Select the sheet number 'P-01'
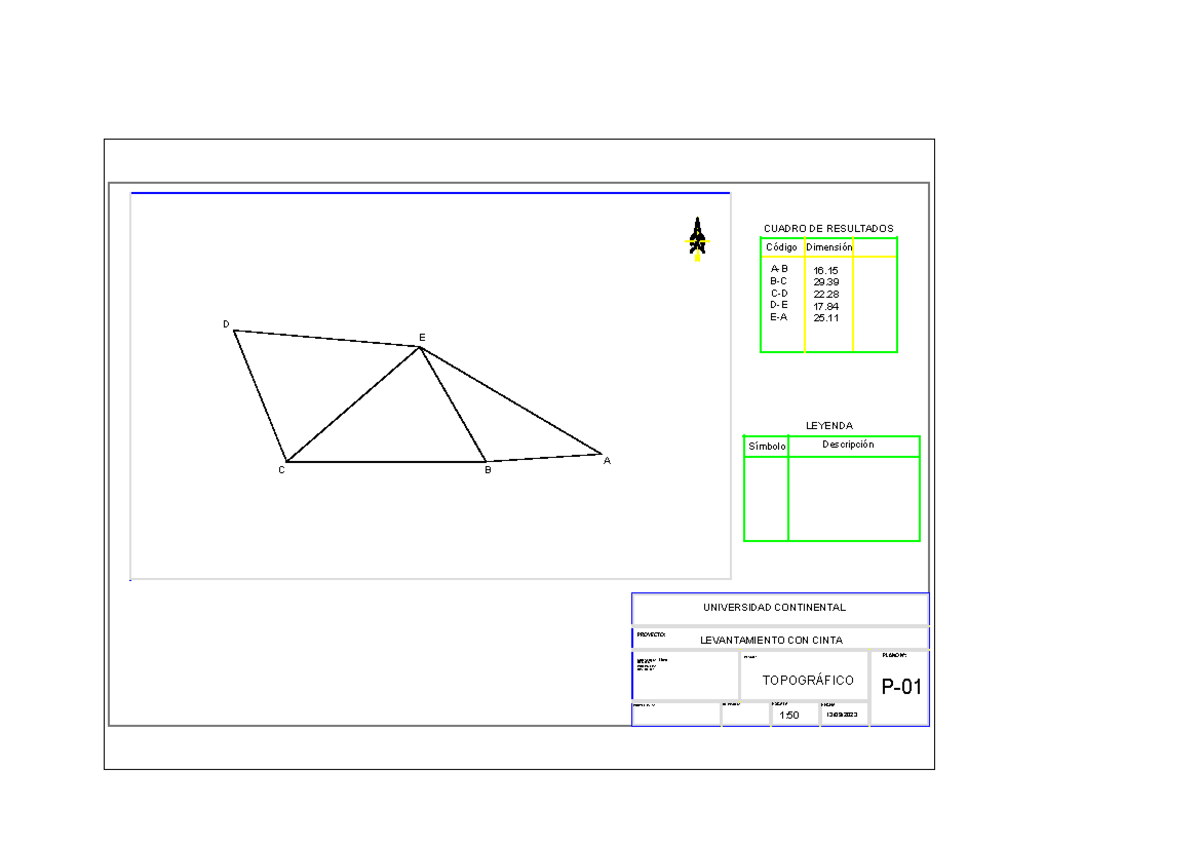1200x848 pixels. coord(901,687)
